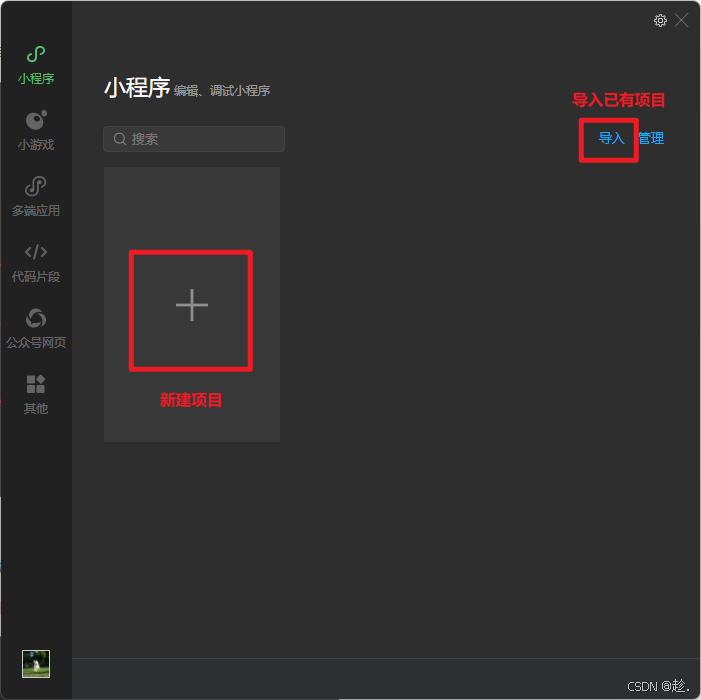Open the 其他 grid icon
Screen dimensions: 701x700
point(36,384)
